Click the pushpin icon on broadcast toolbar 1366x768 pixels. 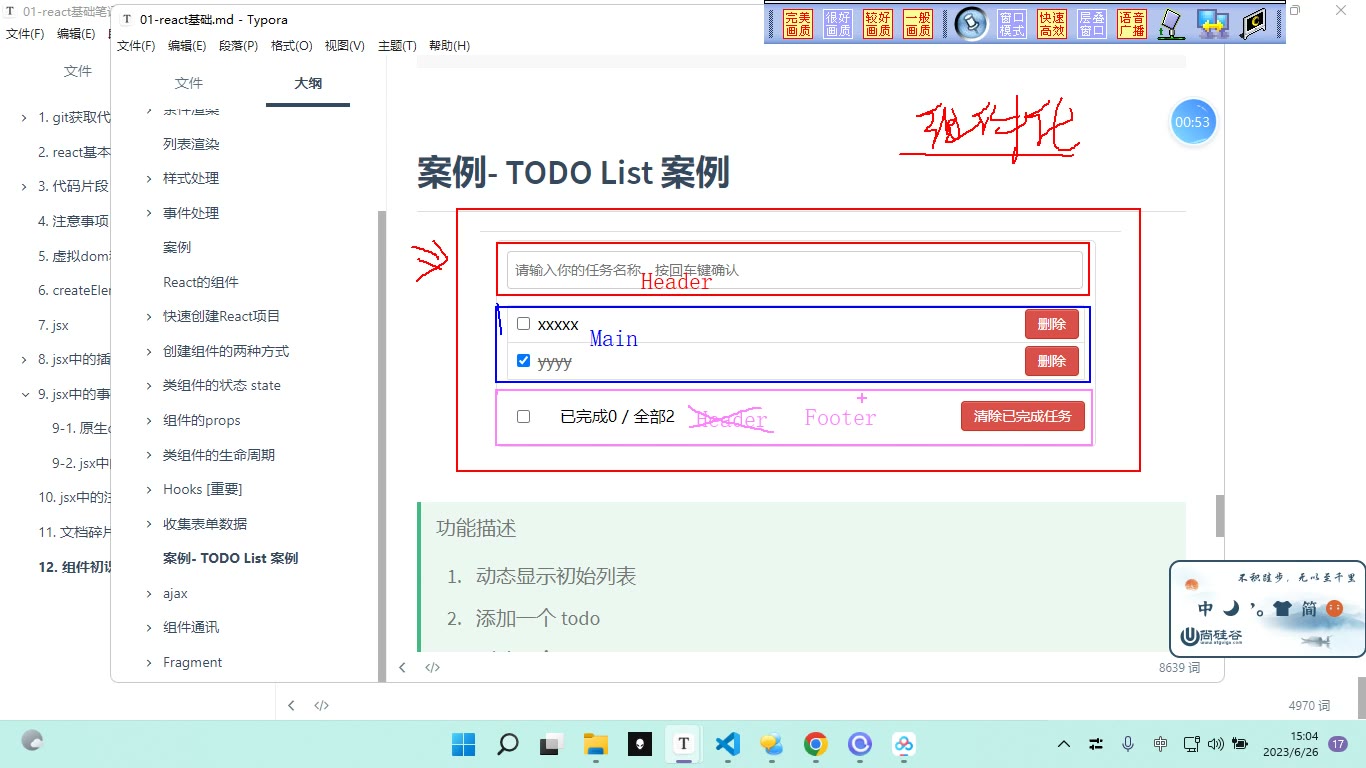pos(969,24)
